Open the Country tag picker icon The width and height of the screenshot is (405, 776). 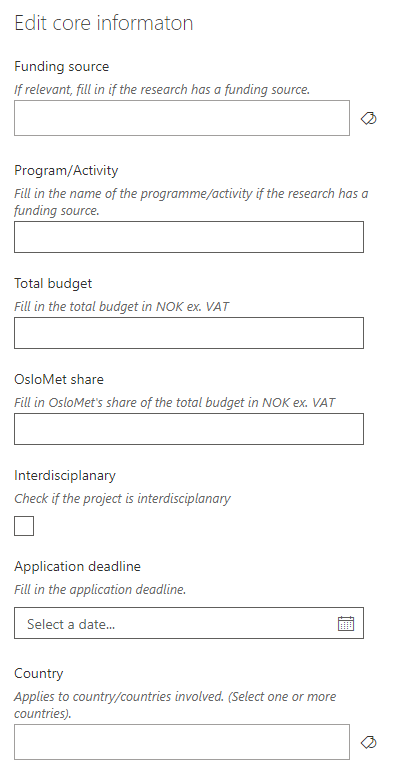pyautogui.click(x=368, y=742)
